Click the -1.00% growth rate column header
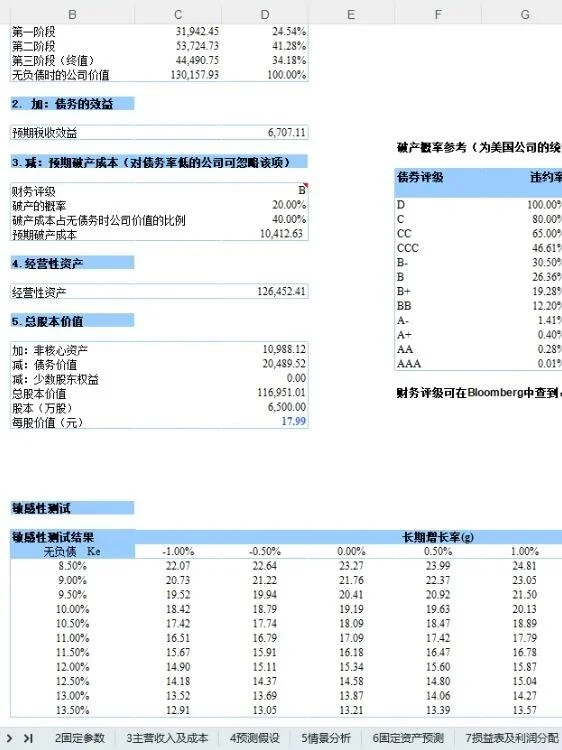 coord(178,551)
